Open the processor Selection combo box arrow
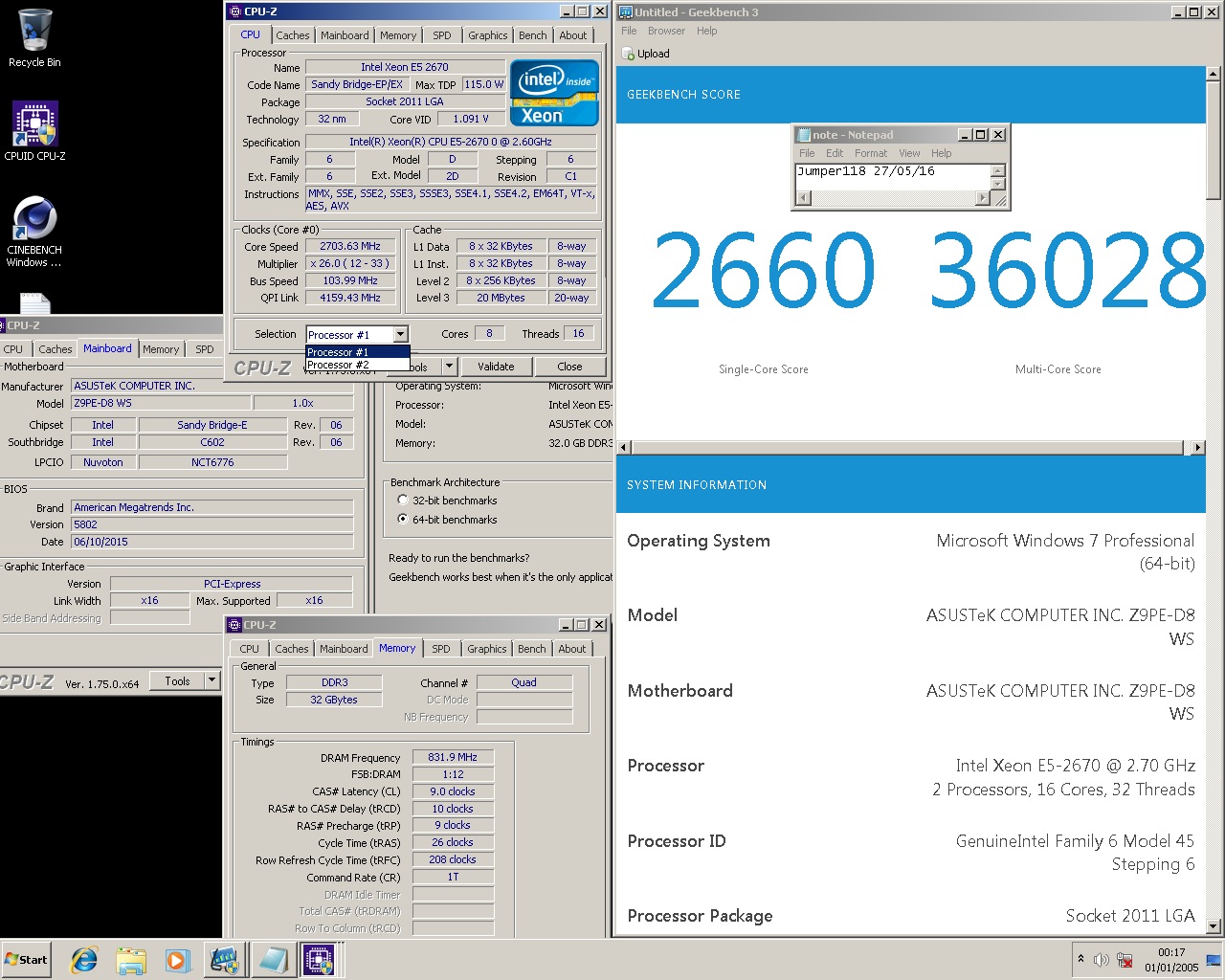This screenshot has height=980, width=1225. tap(400, 335)
